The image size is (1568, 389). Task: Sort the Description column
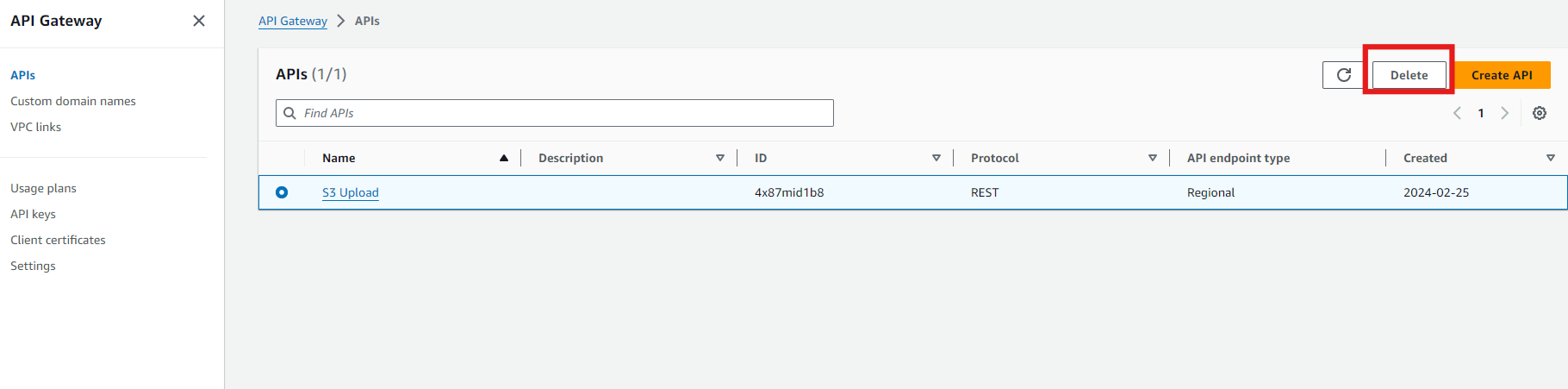720,158
